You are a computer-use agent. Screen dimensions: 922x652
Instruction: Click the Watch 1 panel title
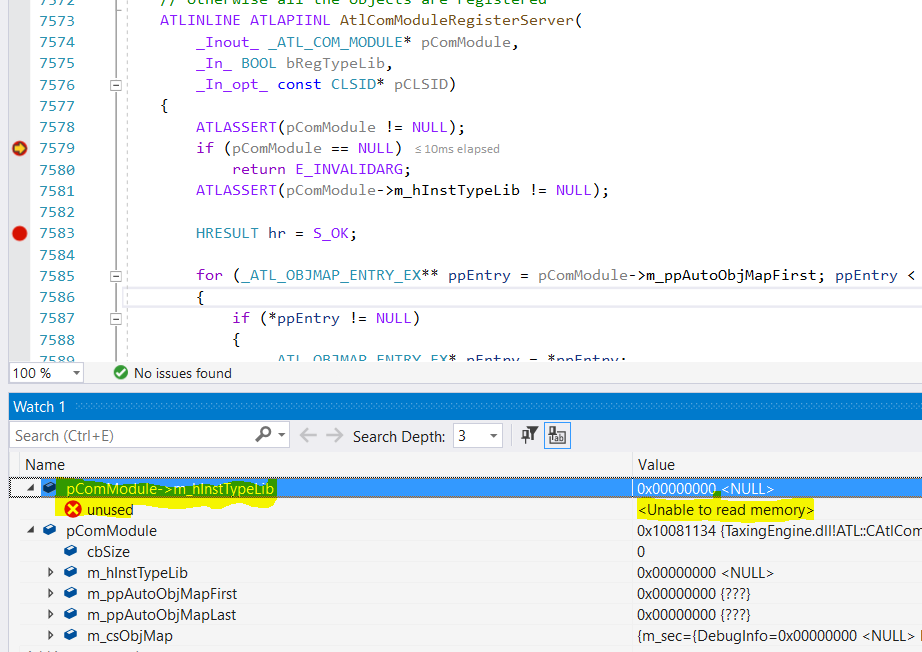tap(39, 407)
